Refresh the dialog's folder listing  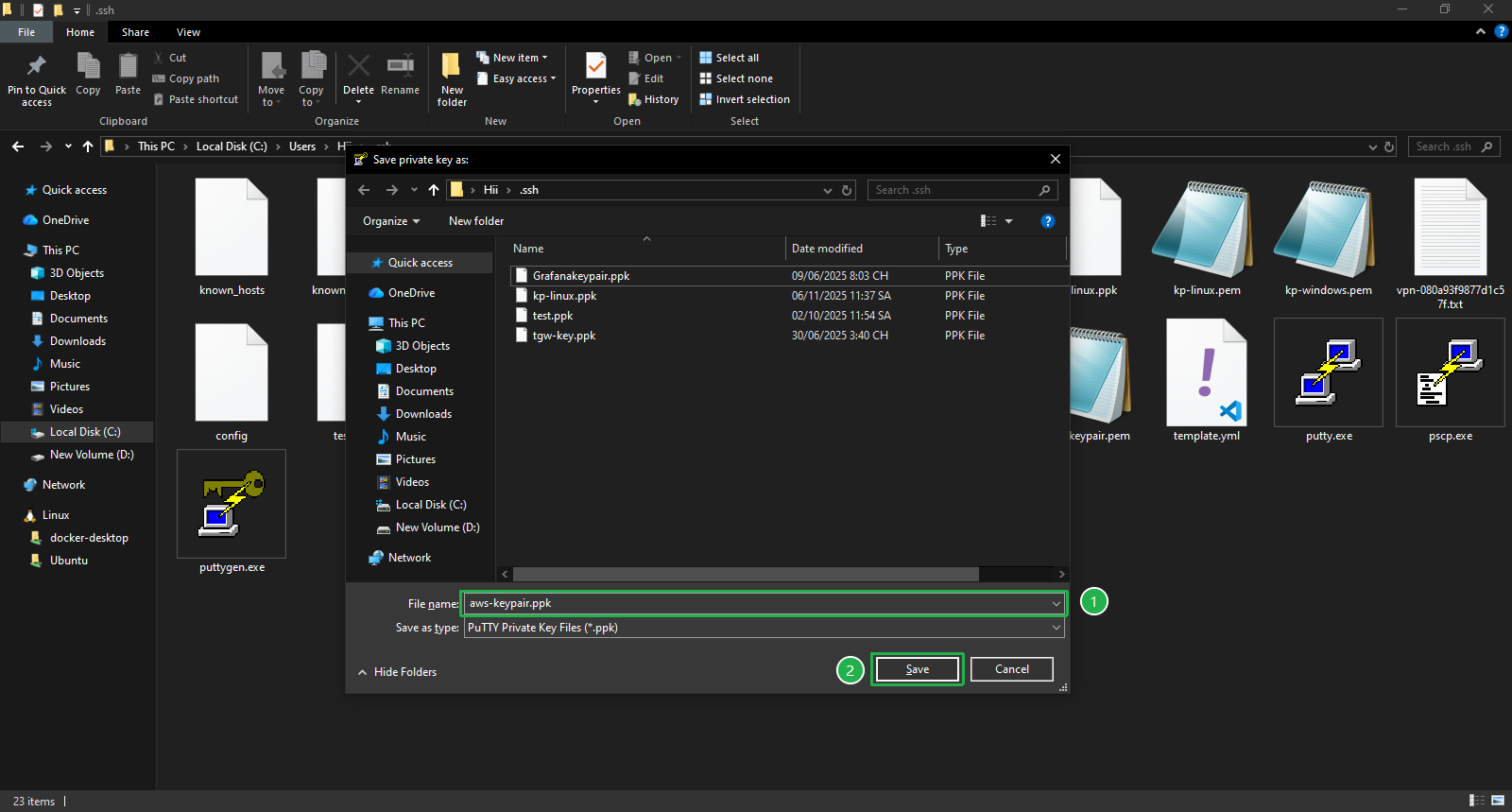point(847,190)
